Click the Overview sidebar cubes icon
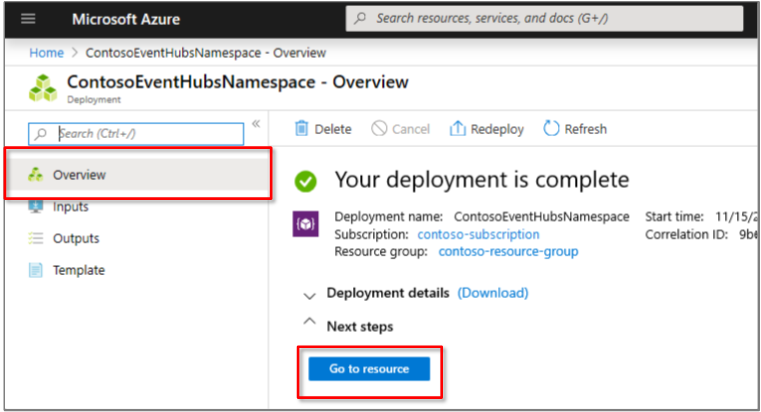Viewport: 761px width, 412px height. click(35, 174)
